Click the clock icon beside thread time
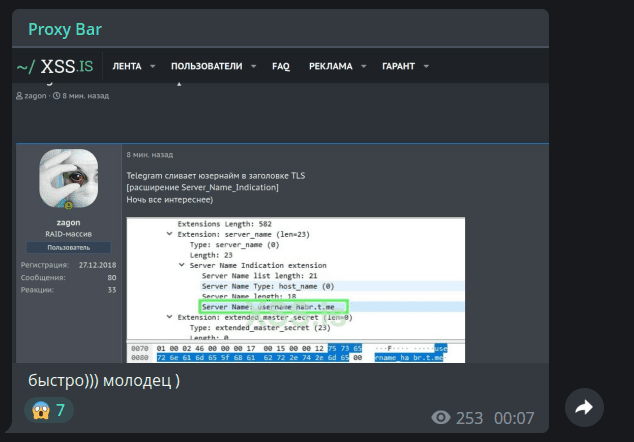This screenshot has width=634, height=442. [57, 96]
